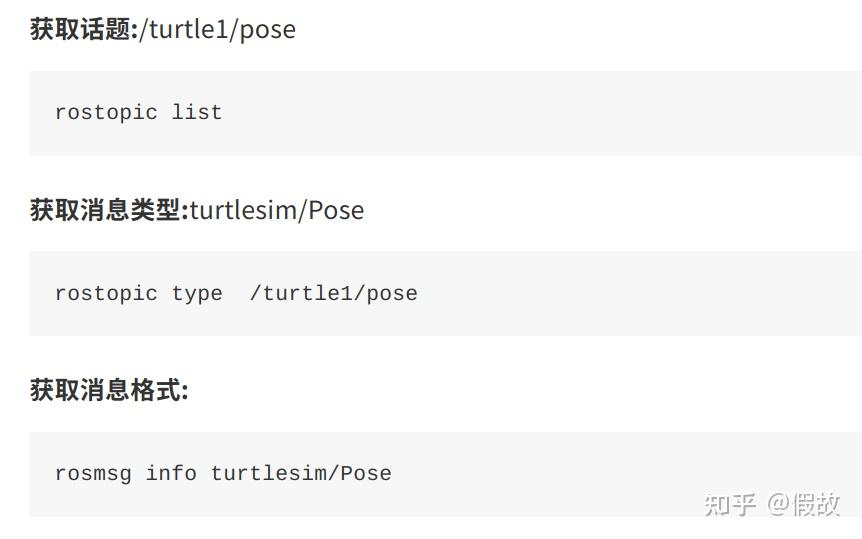Click the word "info" in rosmsg command
The image size is (862, 539).
[x=171, y=473]
